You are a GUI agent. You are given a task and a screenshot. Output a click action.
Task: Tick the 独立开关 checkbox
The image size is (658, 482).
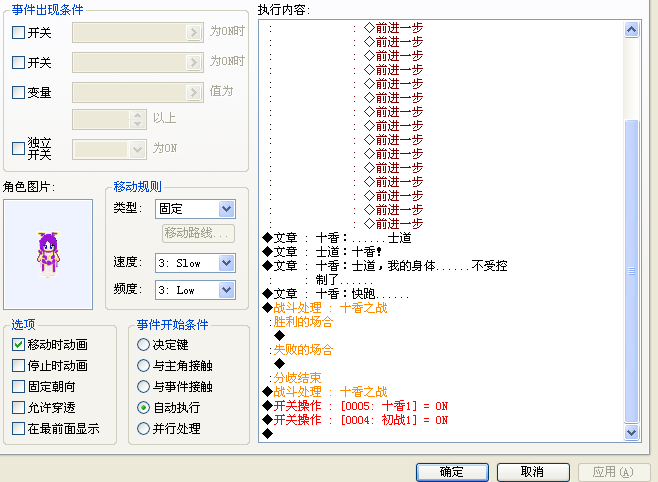18,148
